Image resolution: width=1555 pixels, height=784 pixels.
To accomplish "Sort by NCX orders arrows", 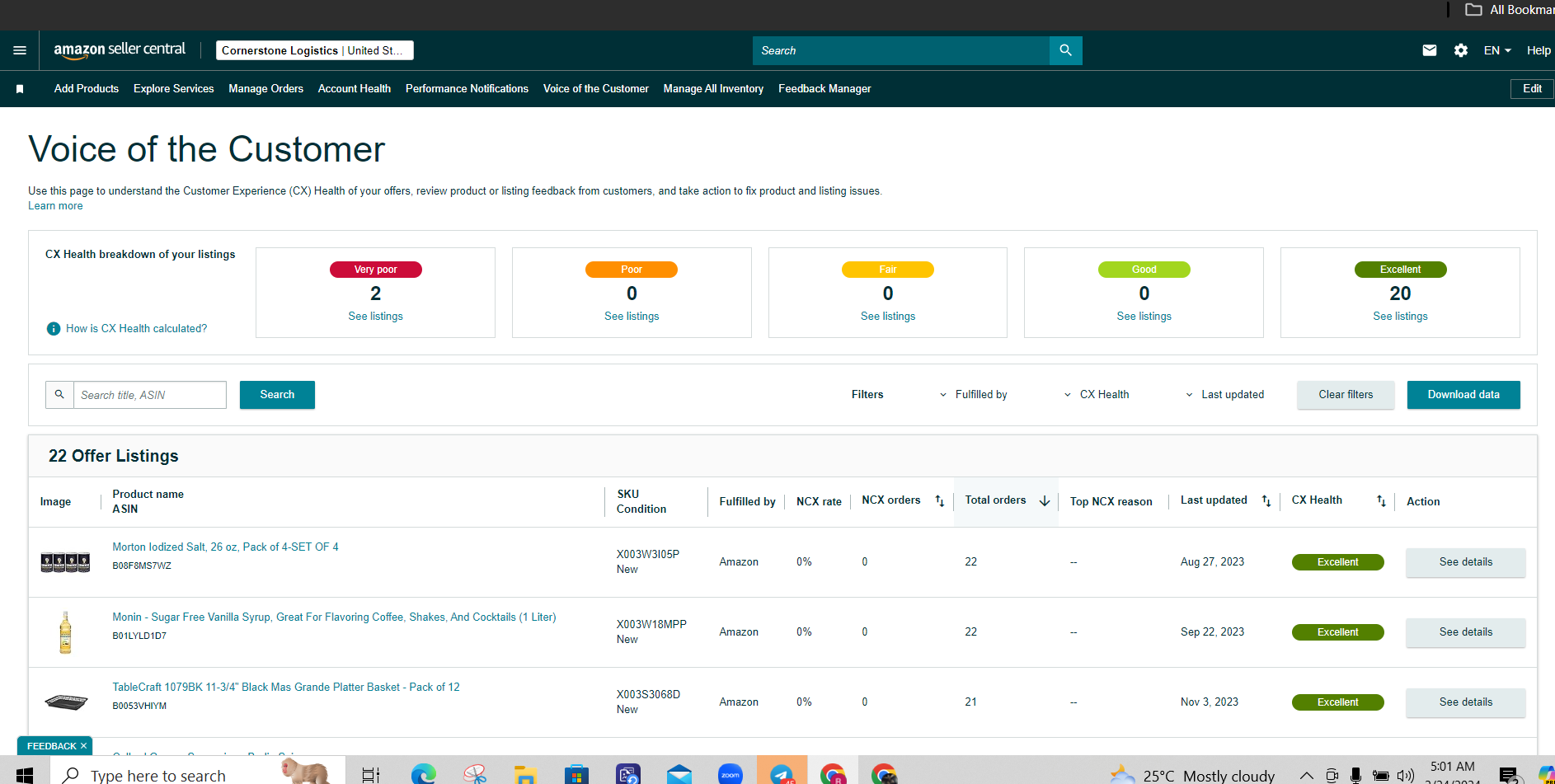I will pyautogui.click(x=939, y=501).
